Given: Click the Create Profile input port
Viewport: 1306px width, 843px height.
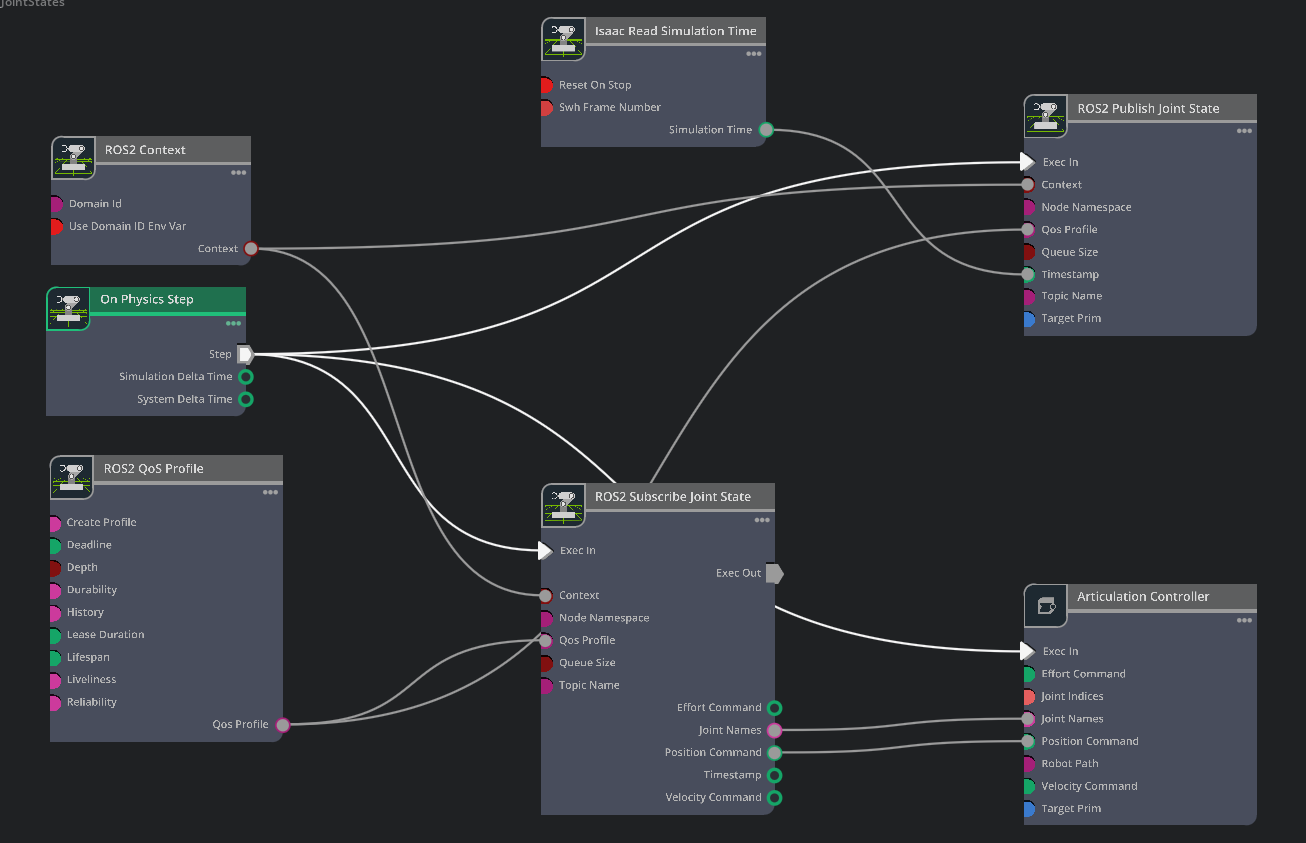Looking at the screenshot, I should (56, 523).
